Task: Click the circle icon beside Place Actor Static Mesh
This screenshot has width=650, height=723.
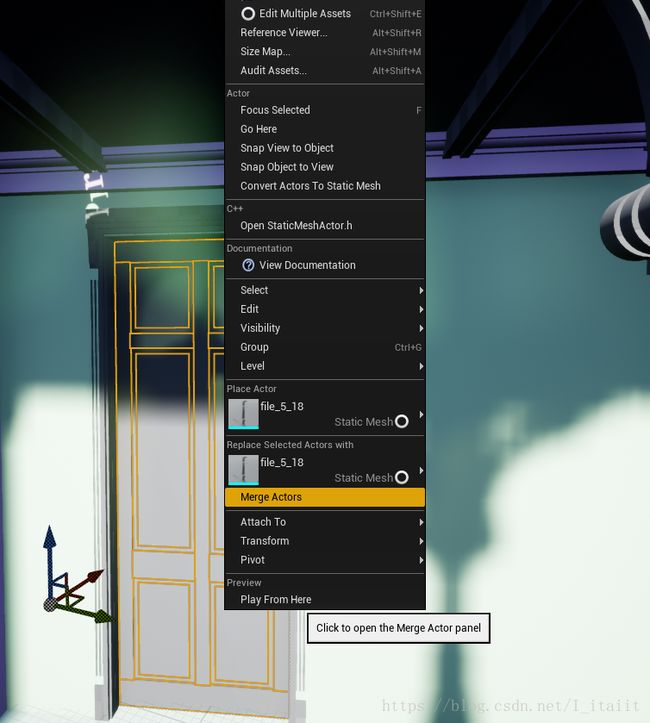Action: (402, 421)
